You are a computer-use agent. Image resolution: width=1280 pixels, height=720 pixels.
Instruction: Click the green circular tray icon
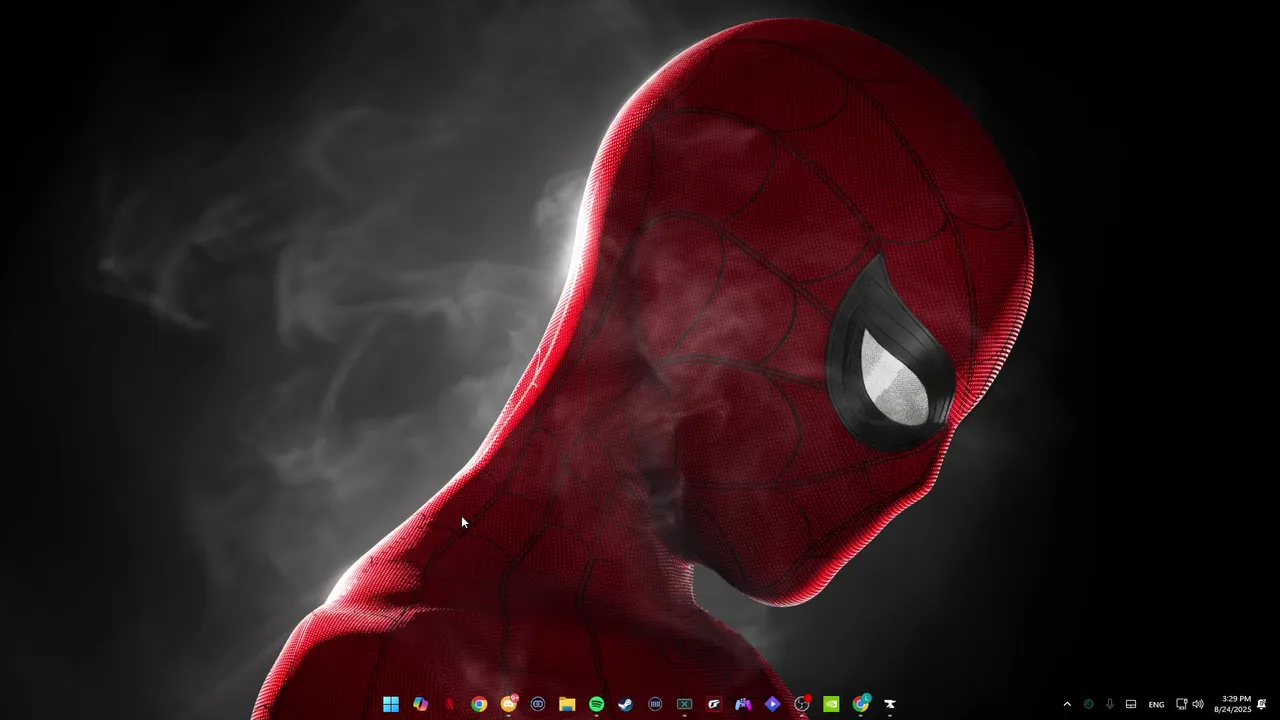tap(1089, 704)
